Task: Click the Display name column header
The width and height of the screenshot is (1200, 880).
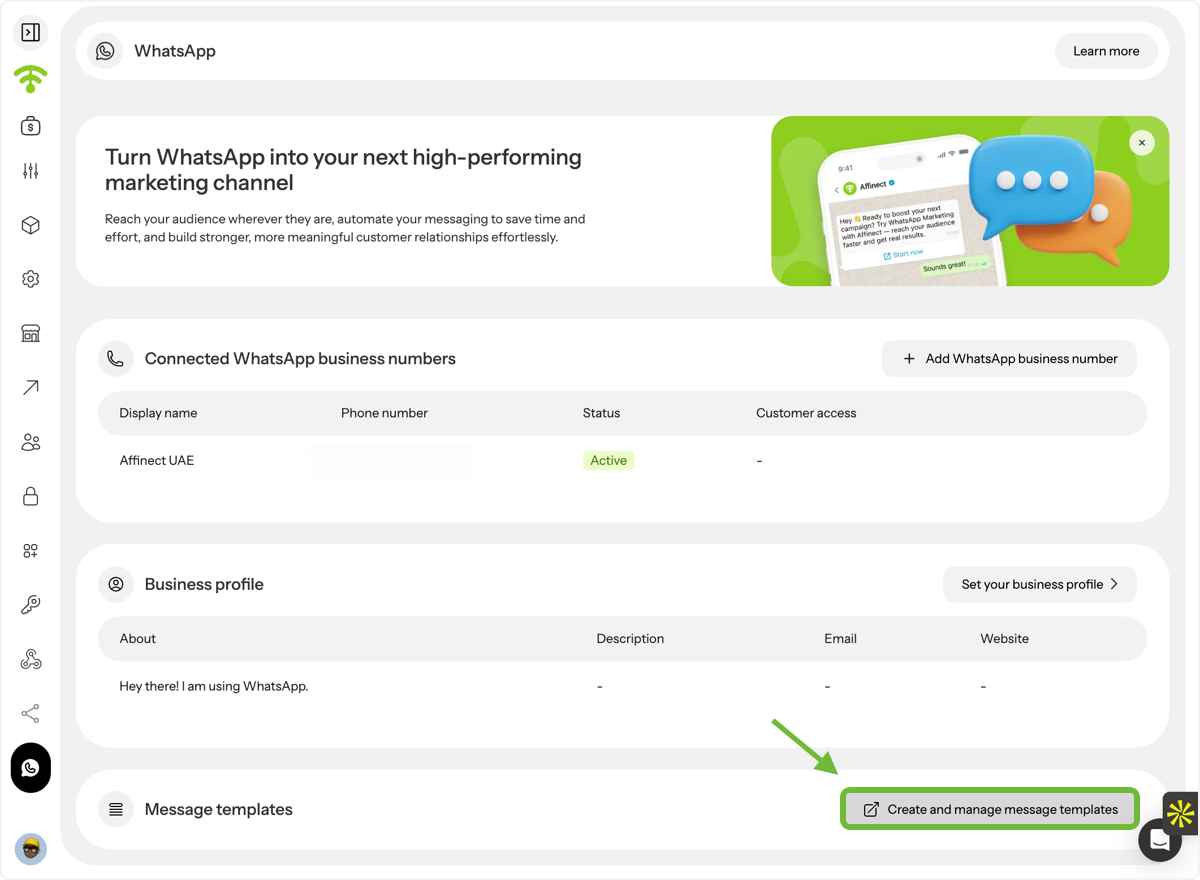Action: (158, 413)
